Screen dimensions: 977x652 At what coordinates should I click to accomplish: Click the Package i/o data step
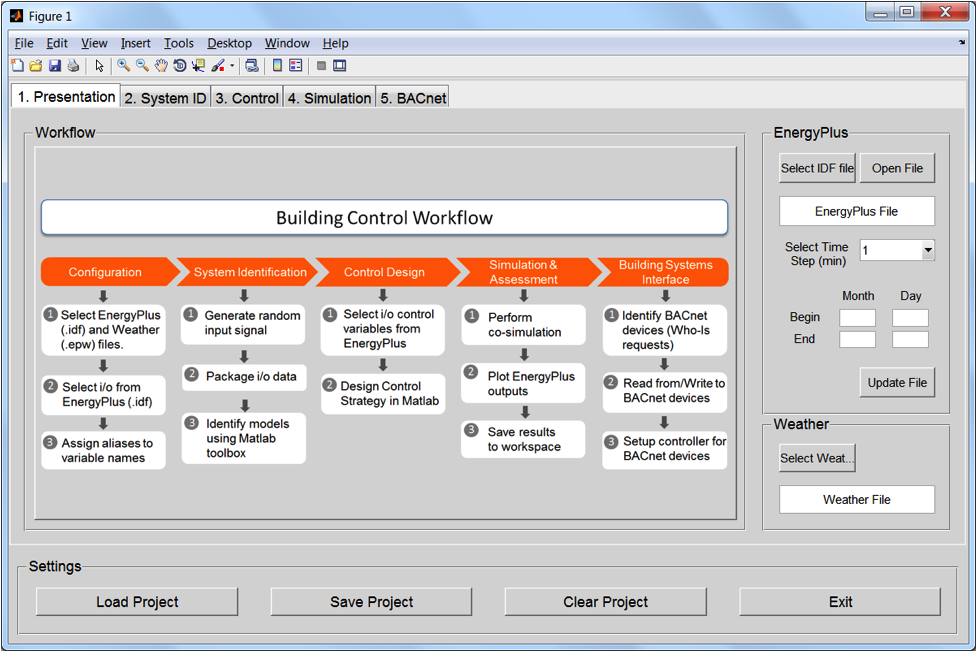point(244,377)
